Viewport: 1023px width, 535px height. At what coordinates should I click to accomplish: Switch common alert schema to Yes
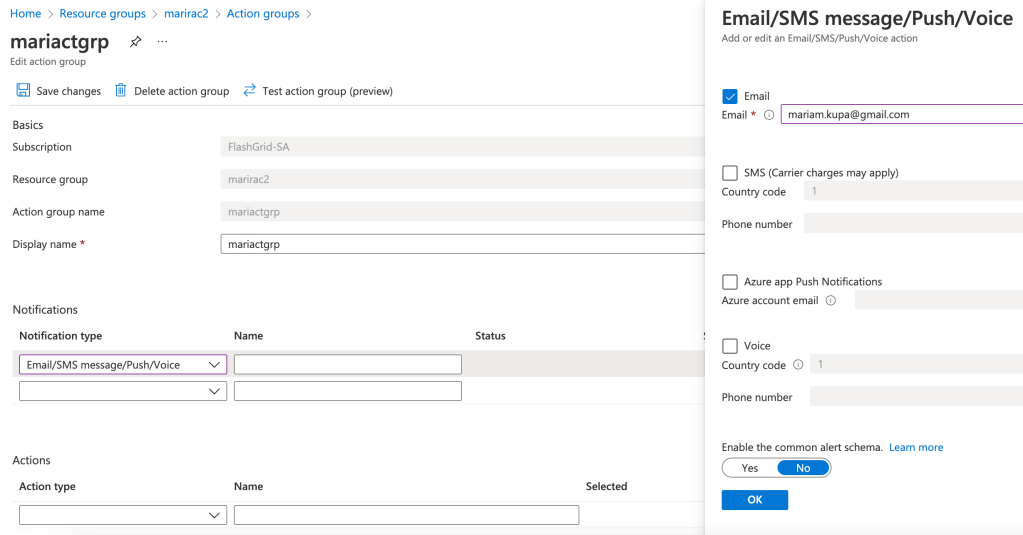(x=750, y=468)
